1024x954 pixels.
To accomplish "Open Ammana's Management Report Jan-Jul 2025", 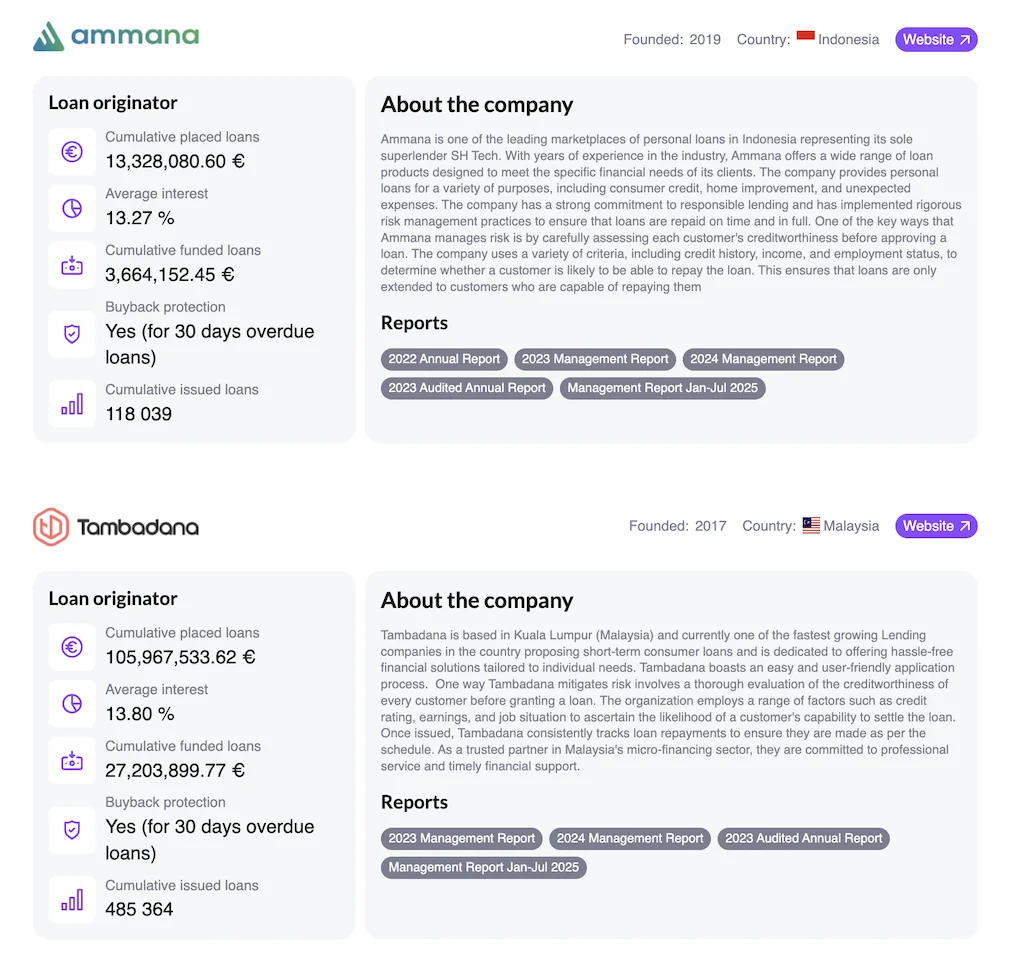I will pos(663,388).
